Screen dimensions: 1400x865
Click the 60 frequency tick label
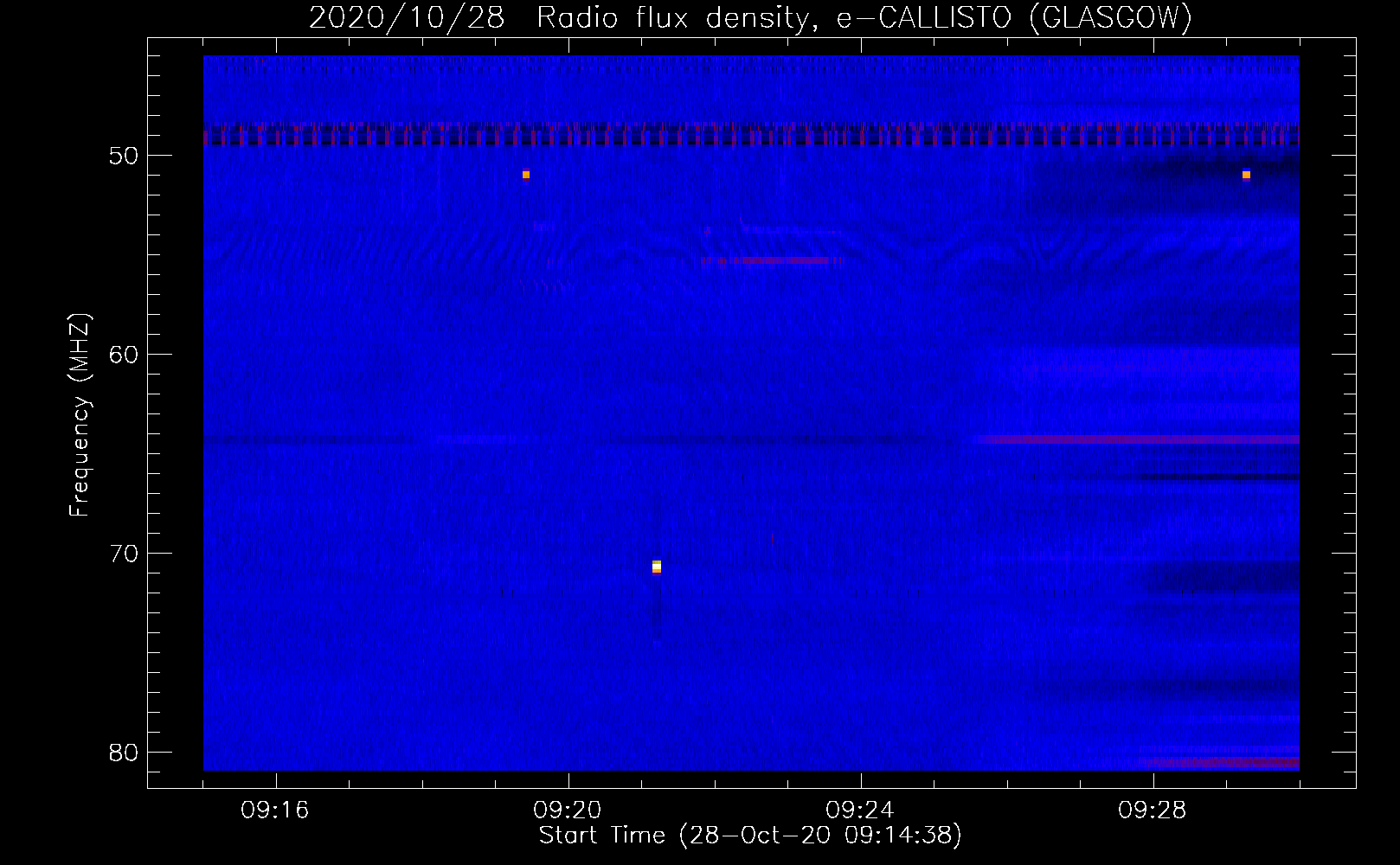pos(124,355)
